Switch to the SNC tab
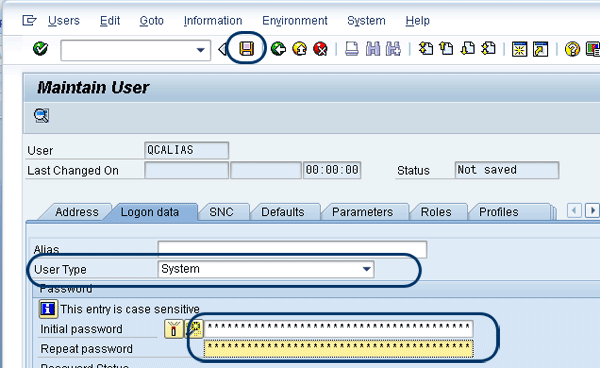 pyautogui.click(x=222, y=212)
